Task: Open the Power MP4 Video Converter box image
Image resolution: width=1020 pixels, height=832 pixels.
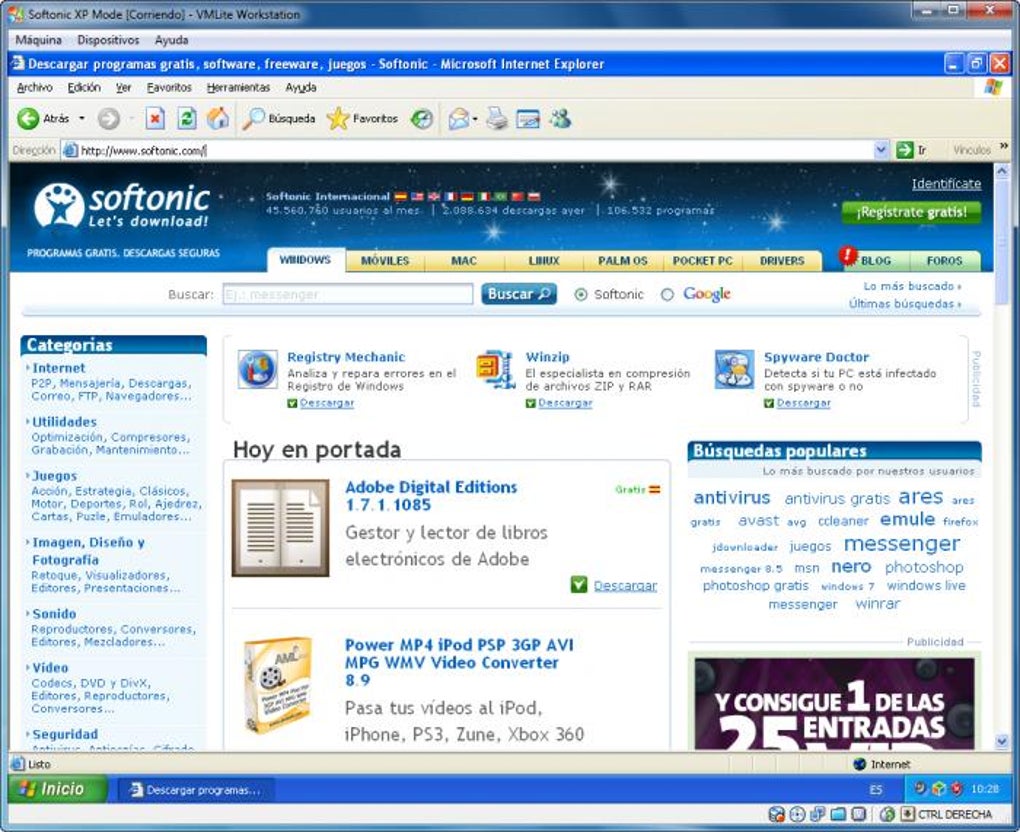Action: [277, 684]
